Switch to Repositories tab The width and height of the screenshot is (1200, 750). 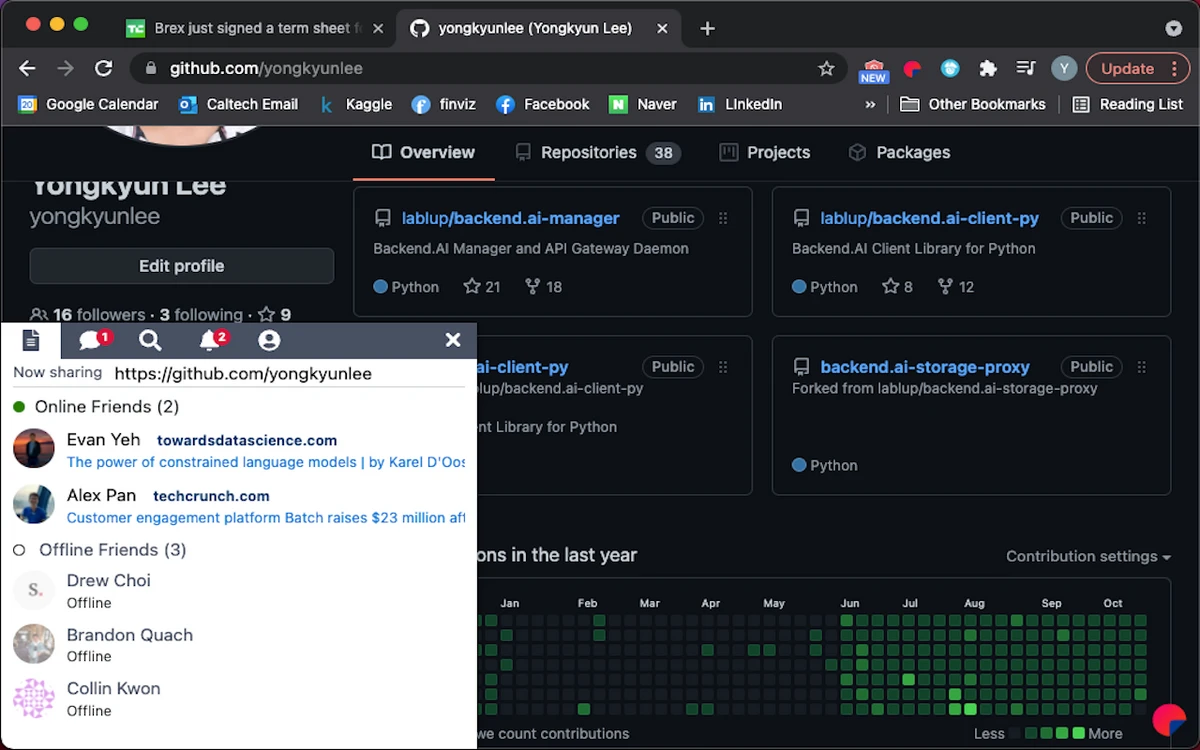coord(597,152)
